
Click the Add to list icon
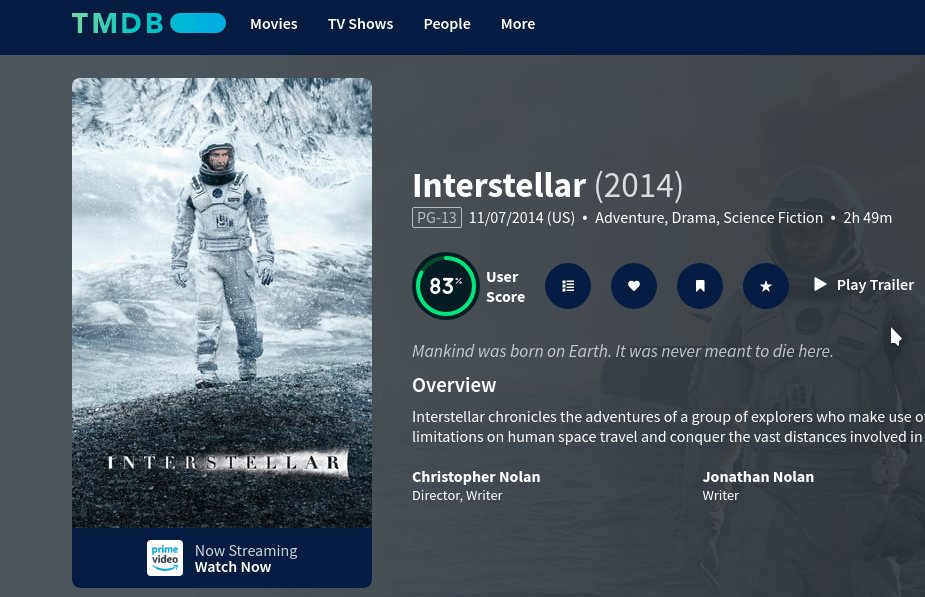[x=568, y=286]
